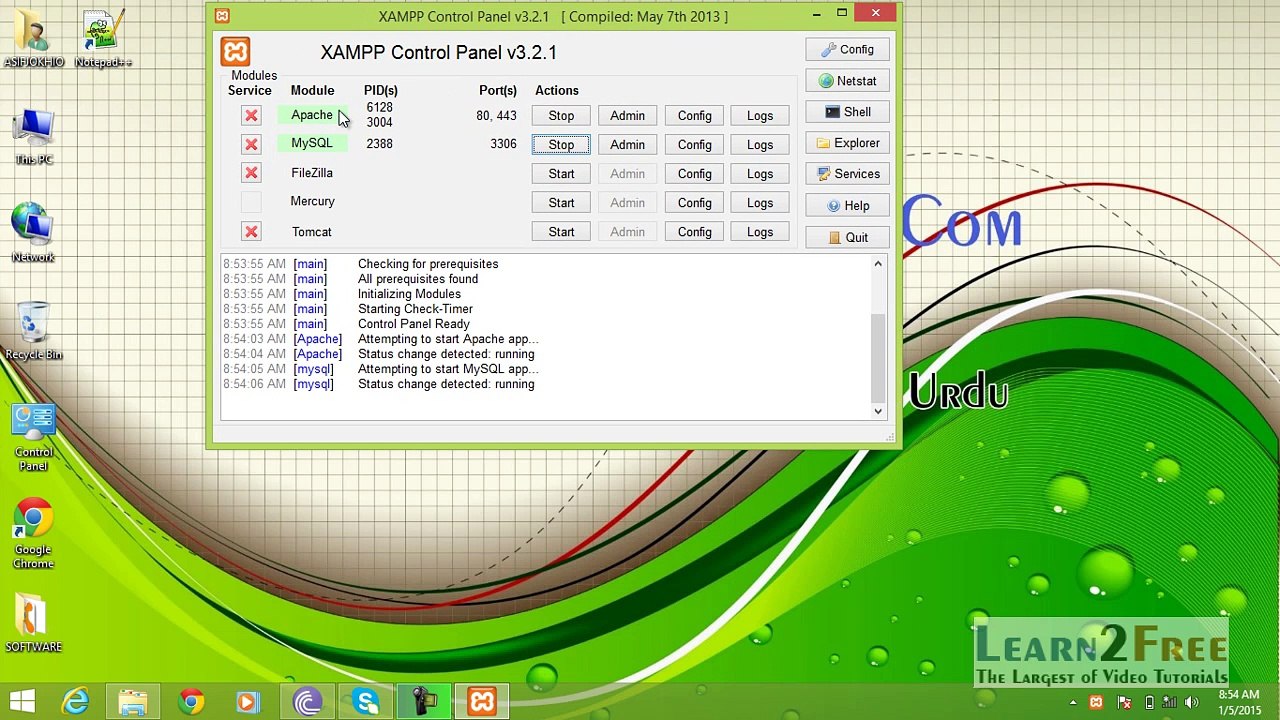
Task: Check the battery status tray icon
Action: click(x=1149, y=703)
